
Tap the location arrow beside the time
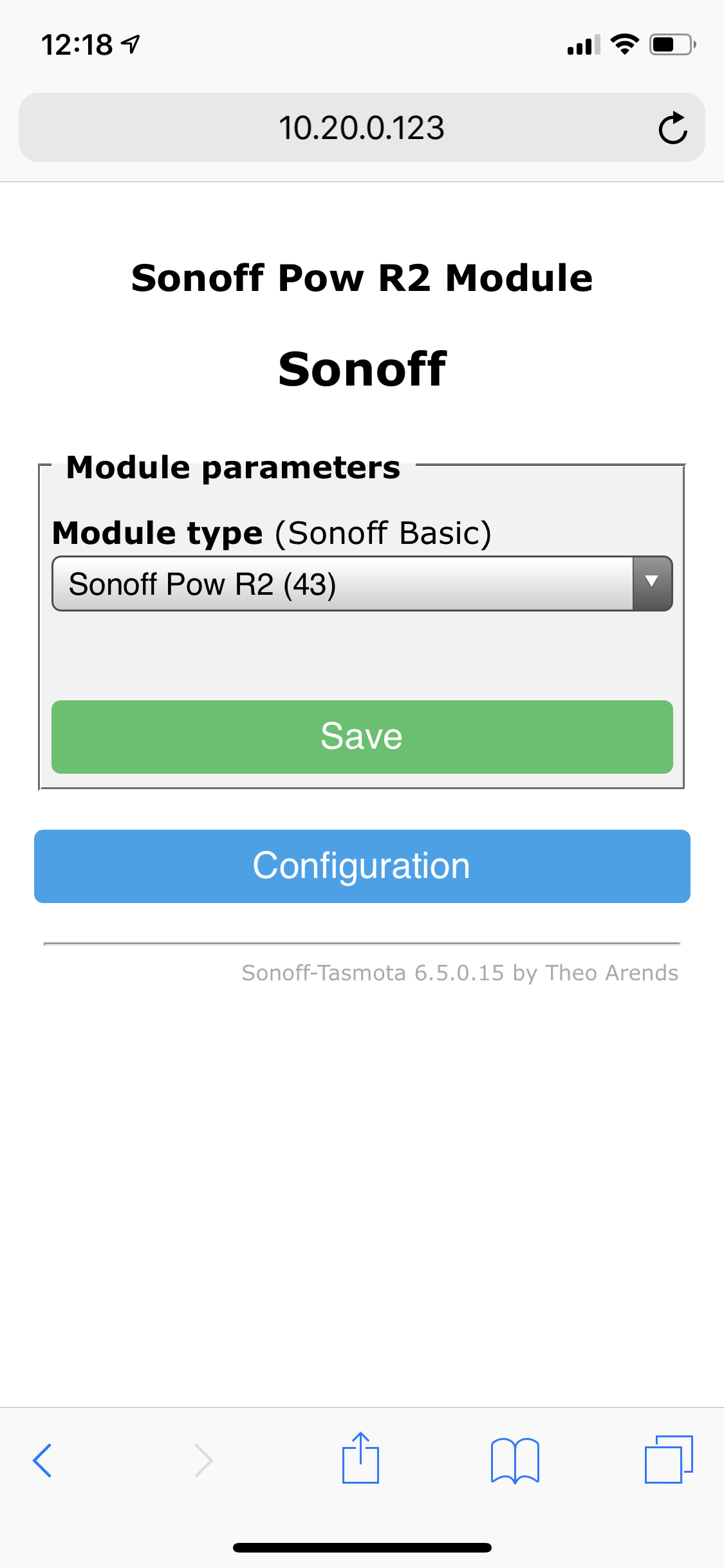point(131,44)
